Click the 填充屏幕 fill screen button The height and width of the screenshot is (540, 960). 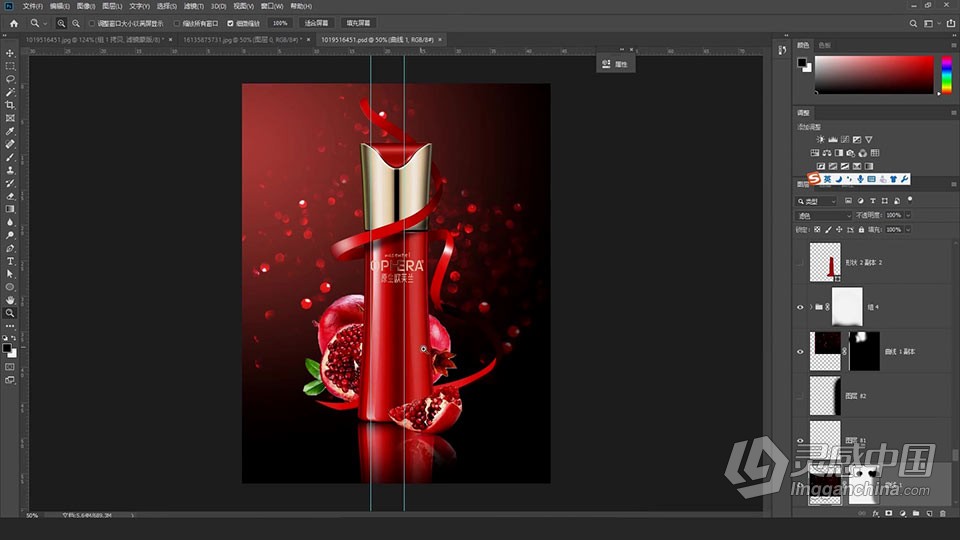click(x=358, y=23)
